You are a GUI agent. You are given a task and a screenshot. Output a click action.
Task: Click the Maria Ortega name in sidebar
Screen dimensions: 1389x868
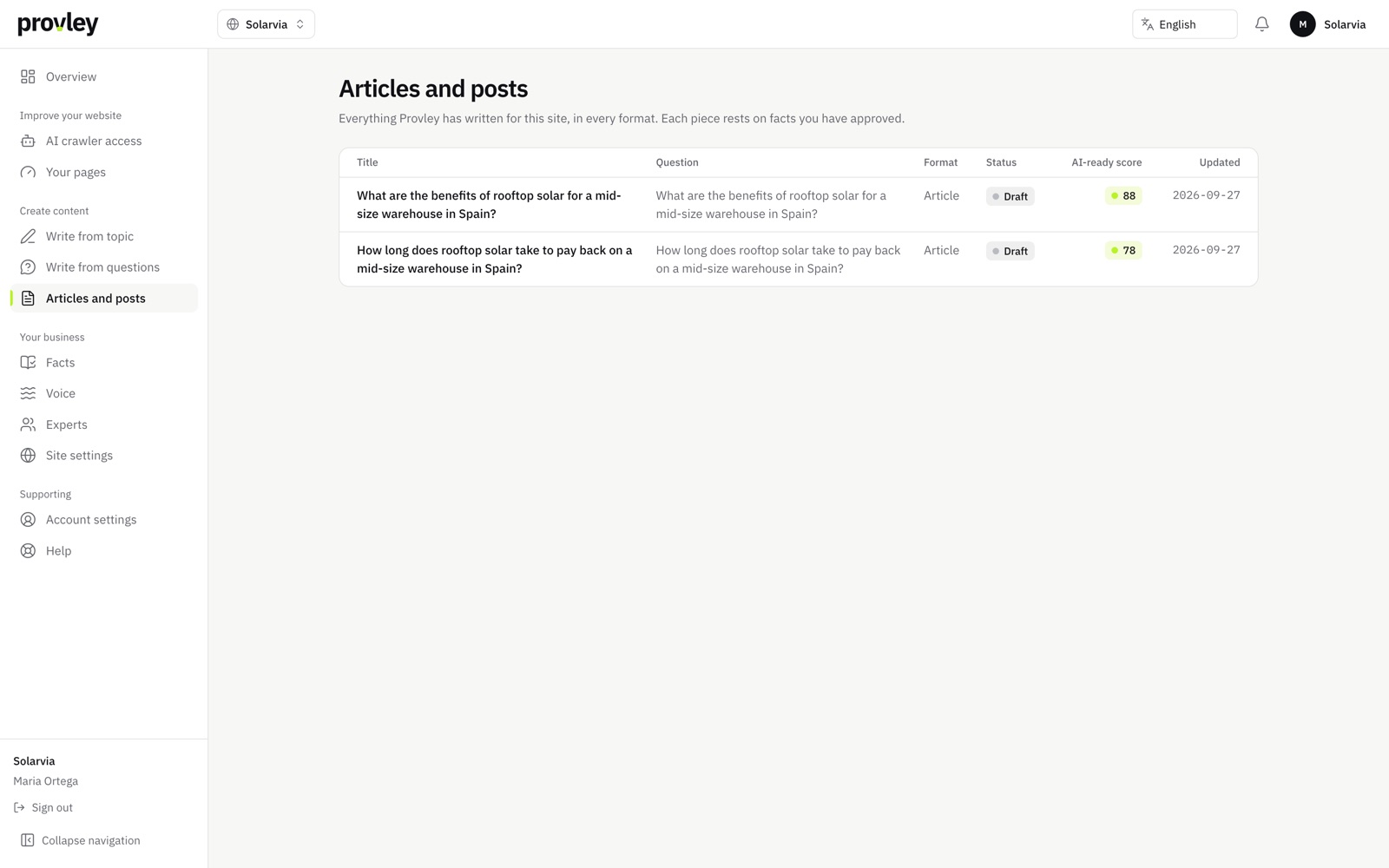(x=45, y=781)
